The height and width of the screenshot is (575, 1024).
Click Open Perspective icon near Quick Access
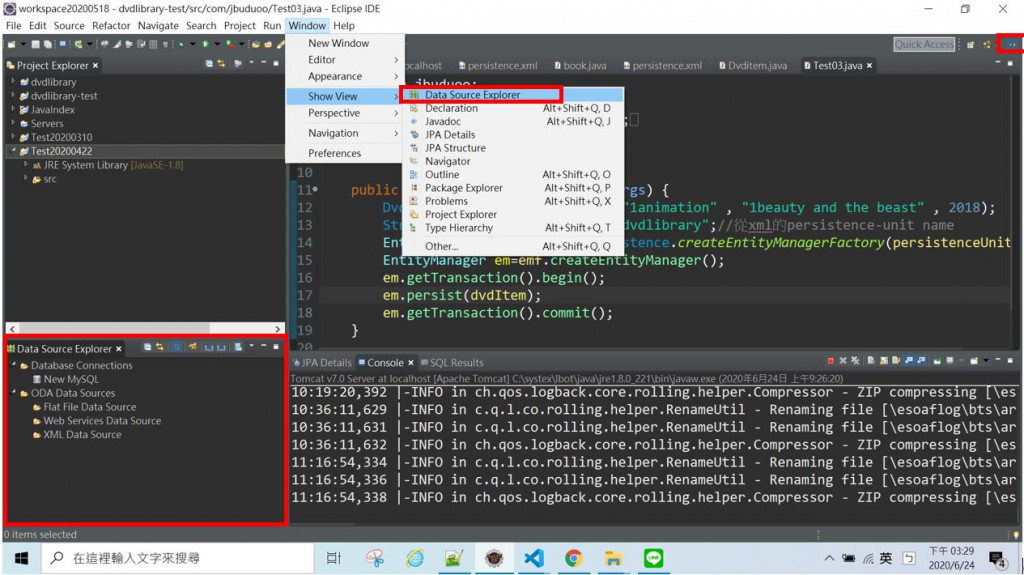970,44
